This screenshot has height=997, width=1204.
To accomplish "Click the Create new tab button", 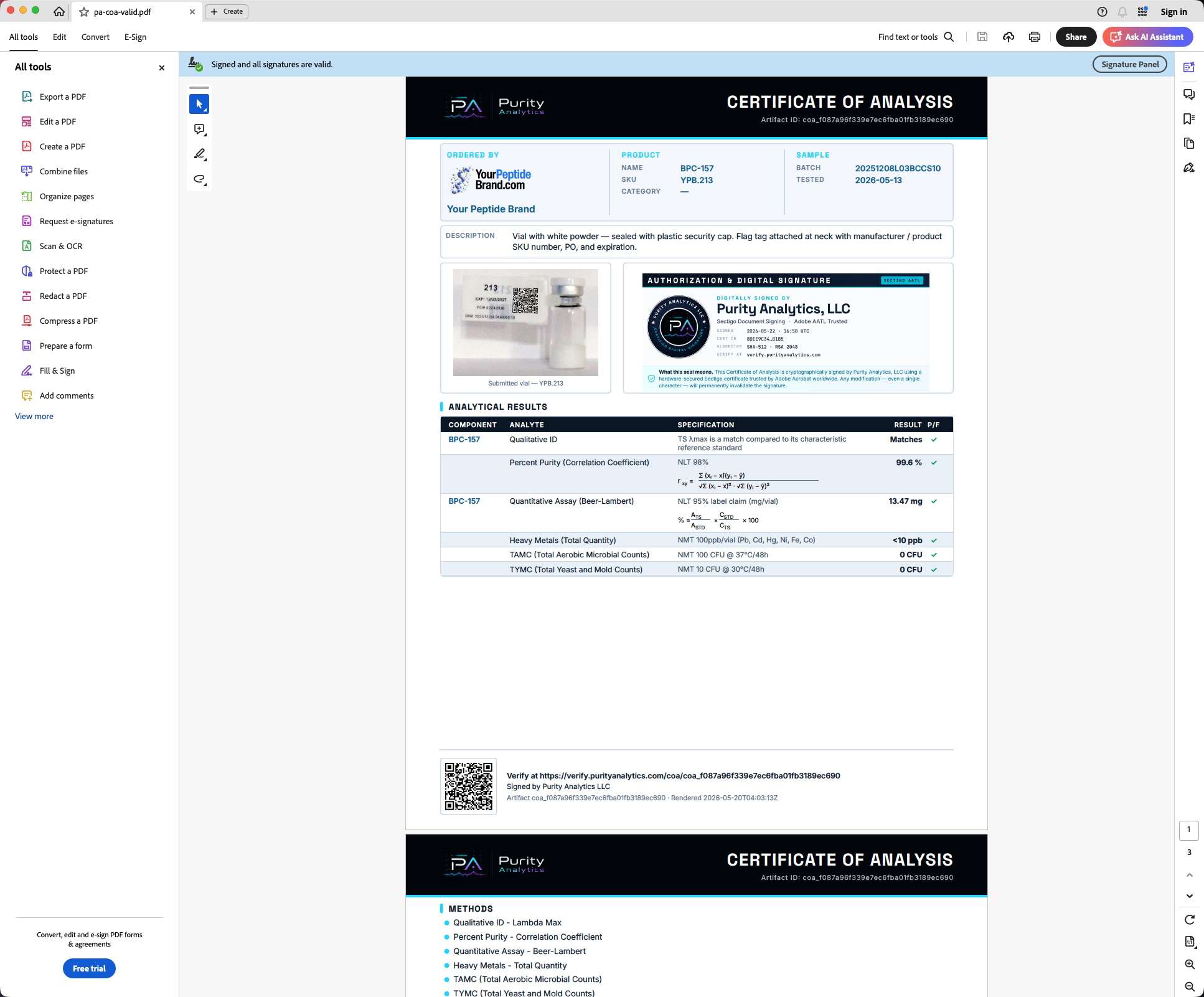I will tap(227, 11).
